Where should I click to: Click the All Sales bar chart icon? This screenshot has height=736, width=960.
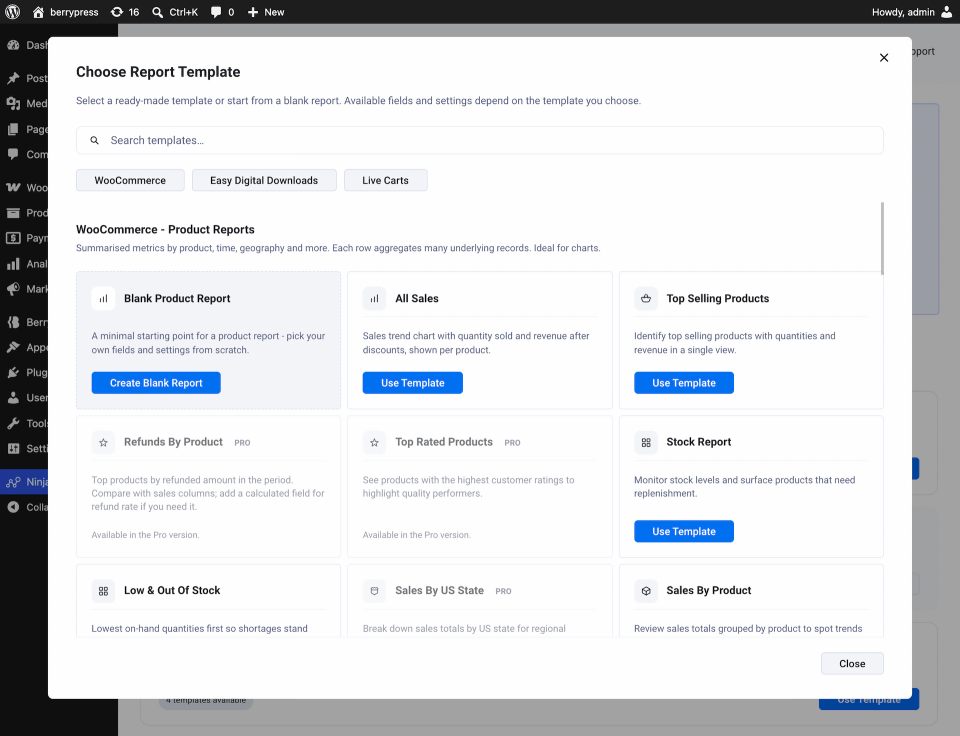point(375,299)
